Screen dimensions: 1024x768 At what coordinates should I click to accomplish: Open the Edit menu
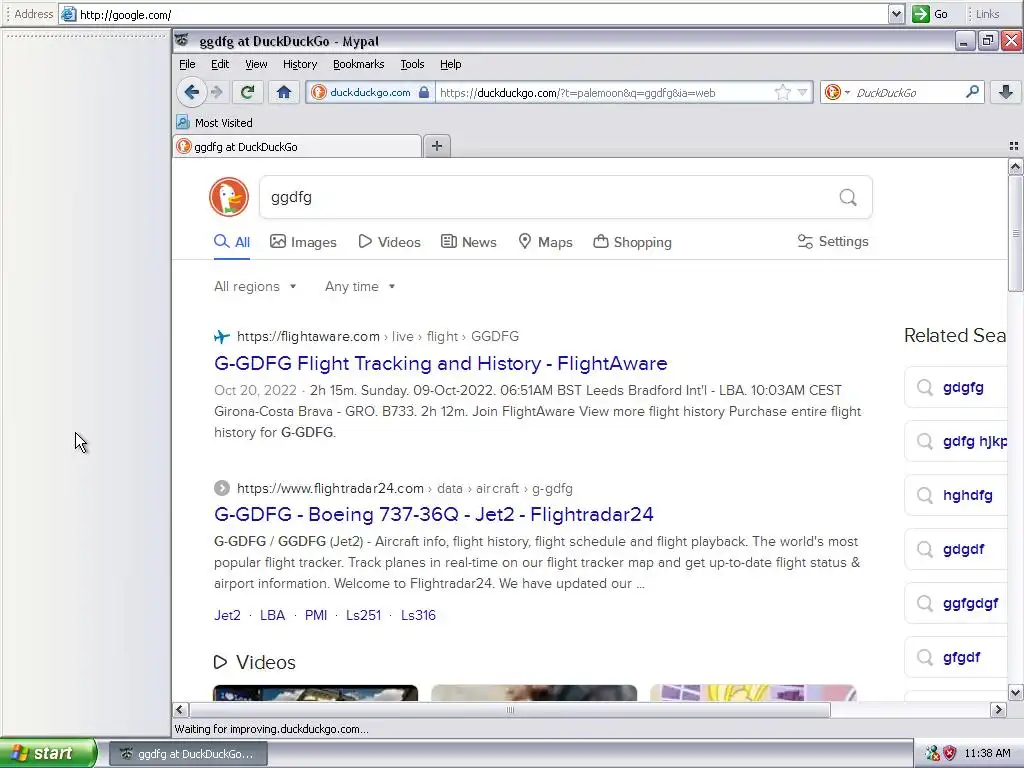pyautogui.click(x=219, y=64)
